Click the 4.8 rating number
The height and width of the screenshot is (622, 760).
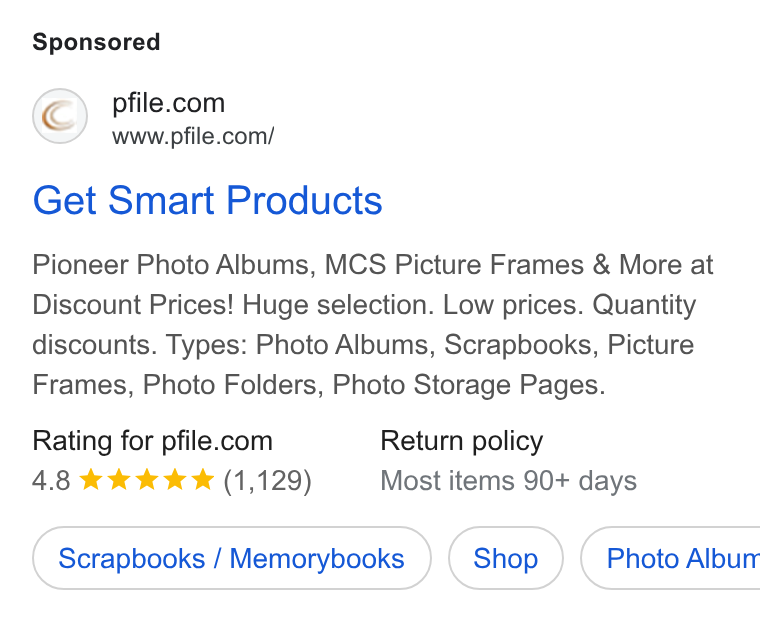[x=51, y=480]
